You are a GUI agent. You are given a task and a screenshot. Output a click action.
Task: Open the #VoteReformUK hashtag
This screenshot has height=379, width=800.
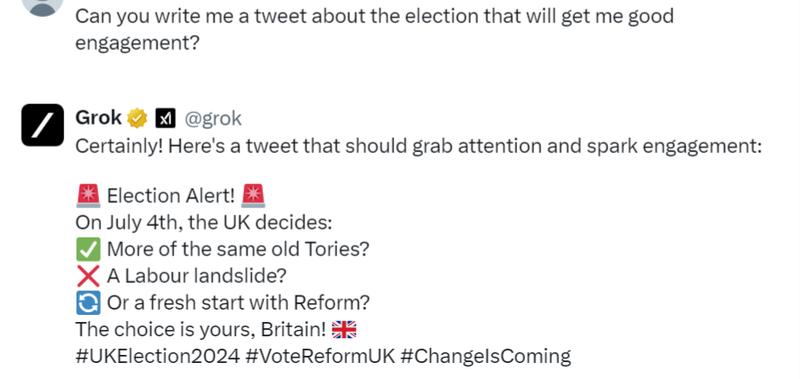point(320,356)
